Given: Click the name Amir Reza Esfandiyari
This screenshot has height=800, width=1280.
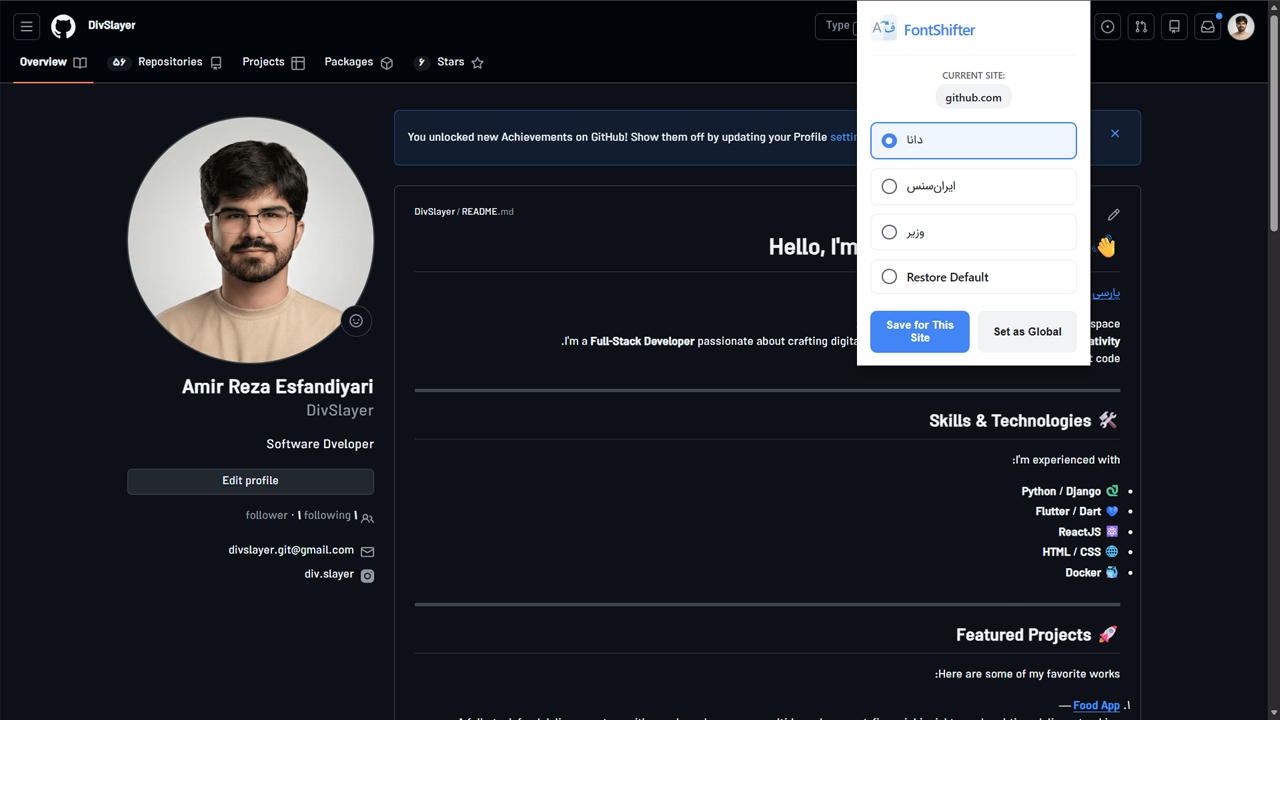Looking at the screenshot, I should pos(277,387).
